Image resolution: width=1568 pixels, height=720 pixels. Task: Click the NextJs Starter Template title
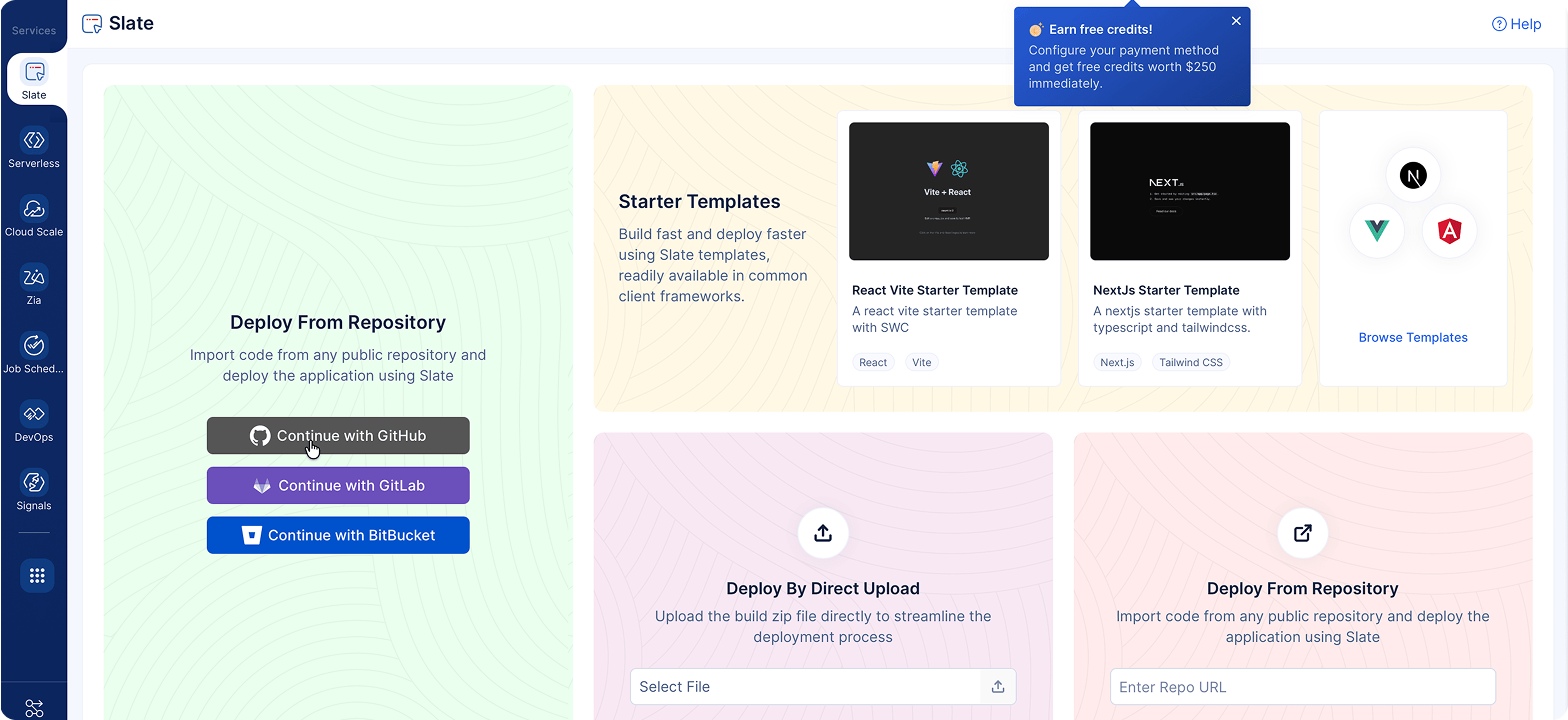(1166, 291)
